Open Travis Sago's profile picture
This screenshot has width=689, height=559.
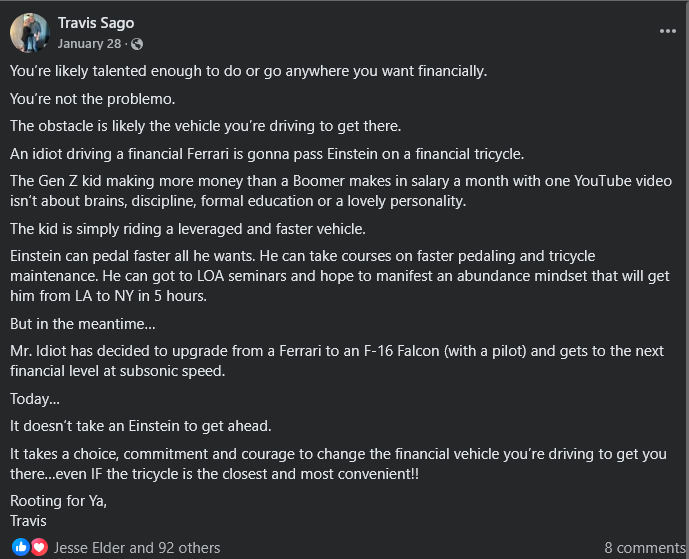click(29, 33)
